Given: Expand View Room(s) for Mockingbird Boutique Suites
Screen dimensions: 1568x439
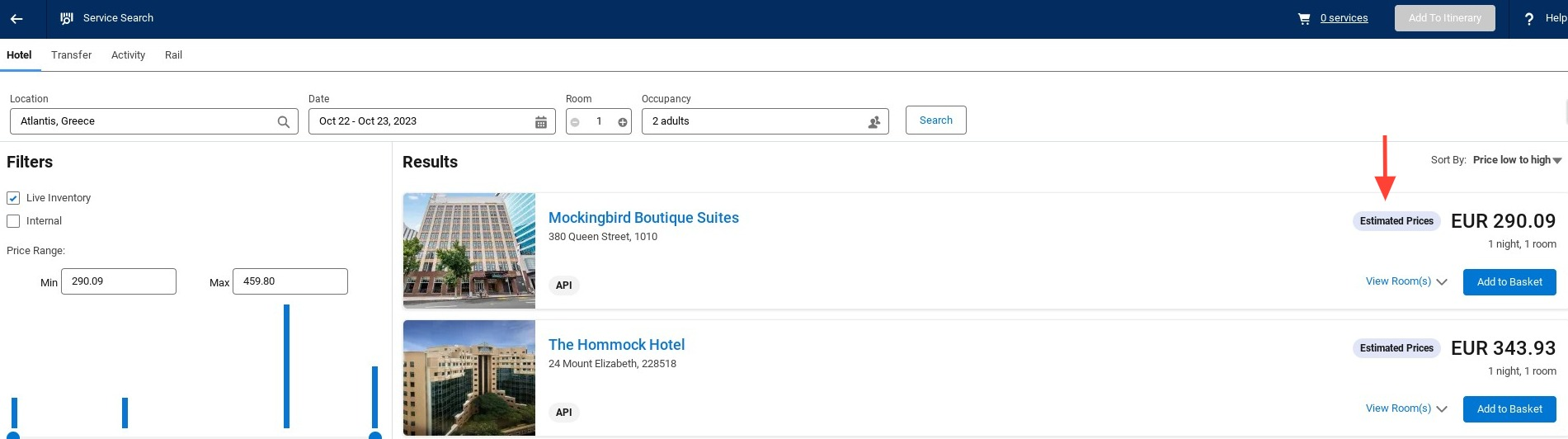Looking at the screenshot, I should coord(1406,281).
